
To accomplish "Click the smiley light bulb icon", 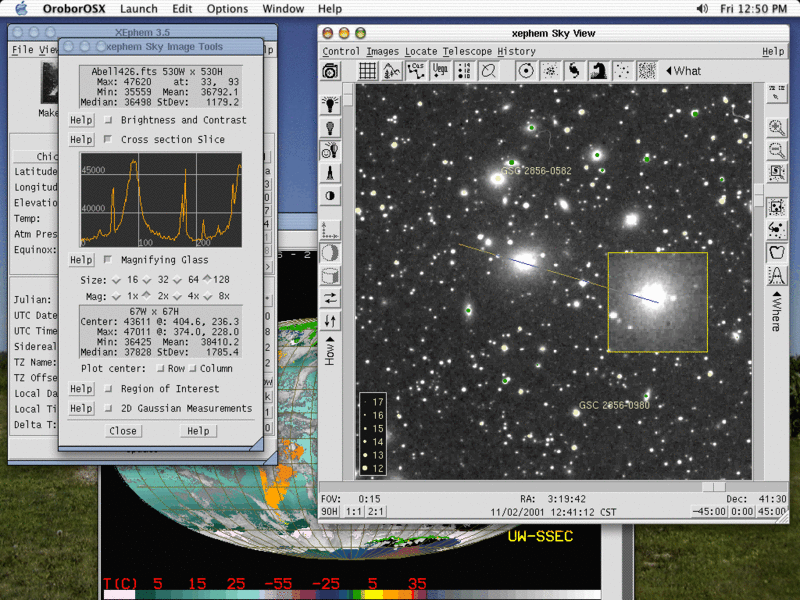I will coord(330,150).
